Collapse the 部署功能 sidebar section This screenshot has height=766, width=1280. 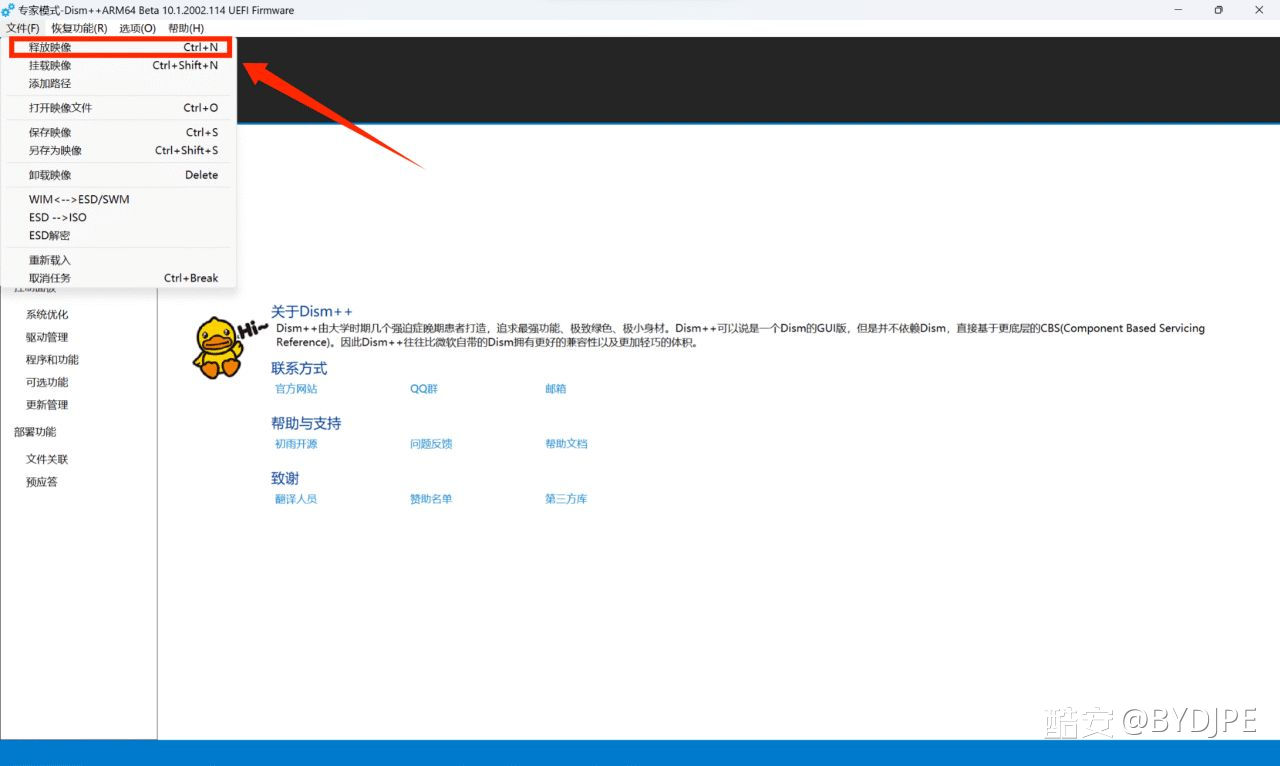pos(35,432)
